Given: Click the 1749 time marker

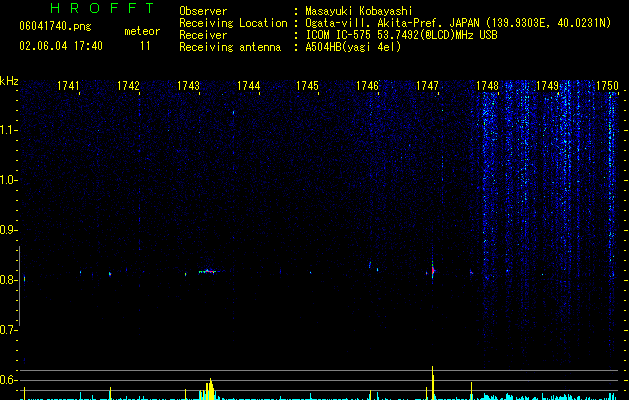Looking at the screenshot, I should 548,86.
